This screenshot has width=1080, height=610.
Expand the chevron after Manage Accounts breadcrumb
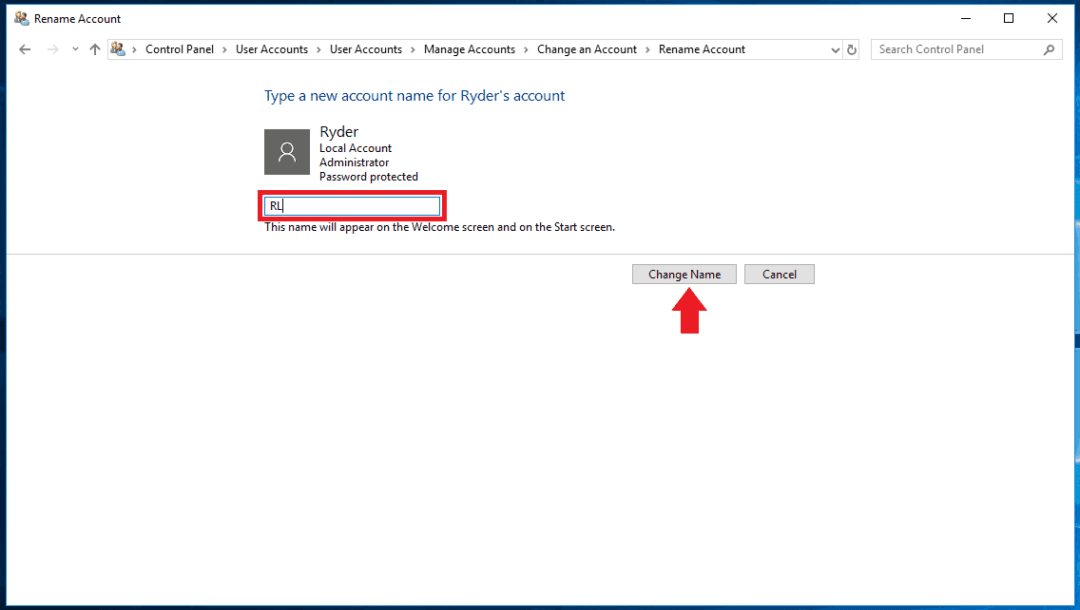tap(526, 50)
